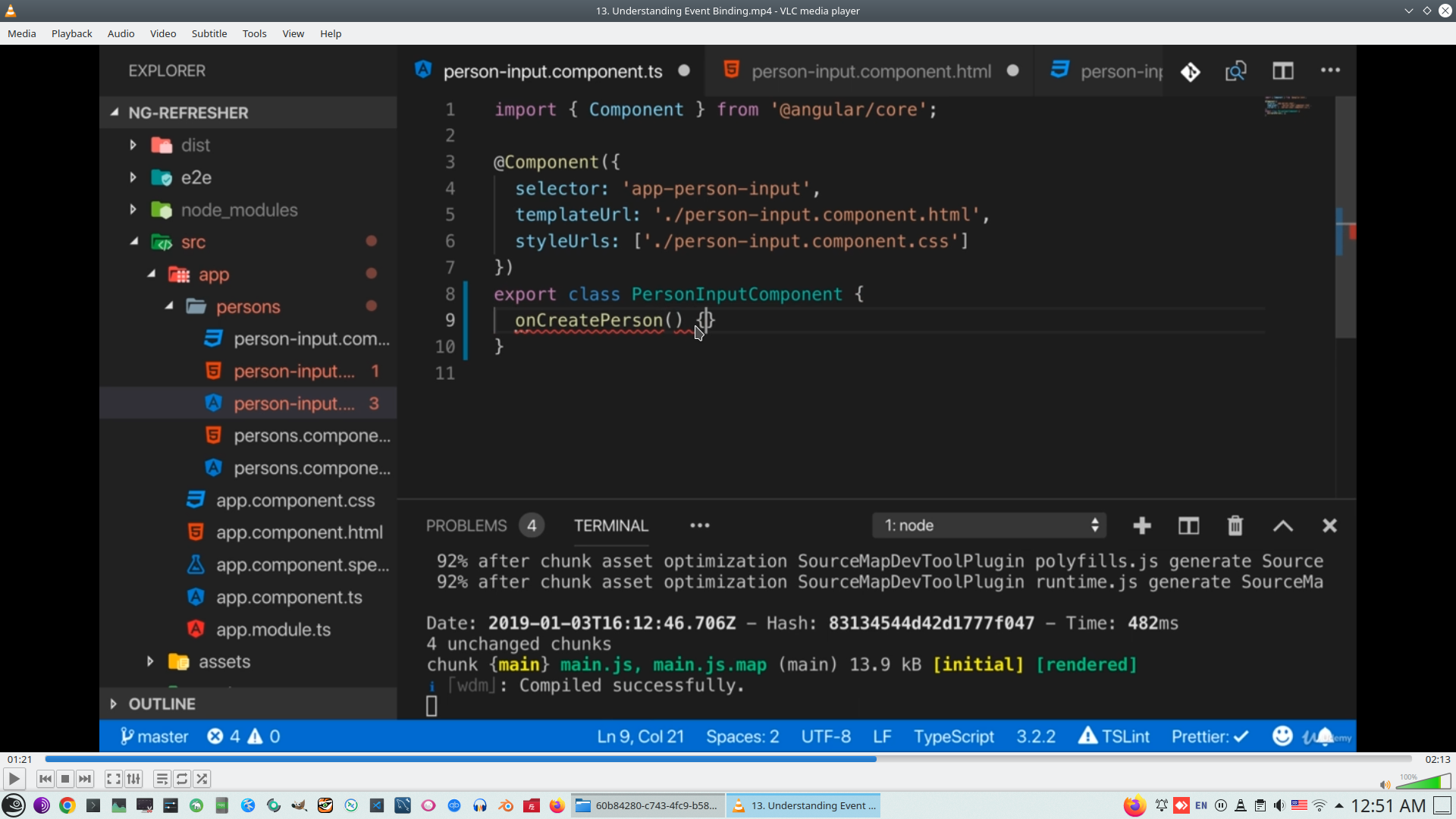Viewport: 1456px width, 819px height.
Task: Toggle fullscreen video mode
Action: 113,779
